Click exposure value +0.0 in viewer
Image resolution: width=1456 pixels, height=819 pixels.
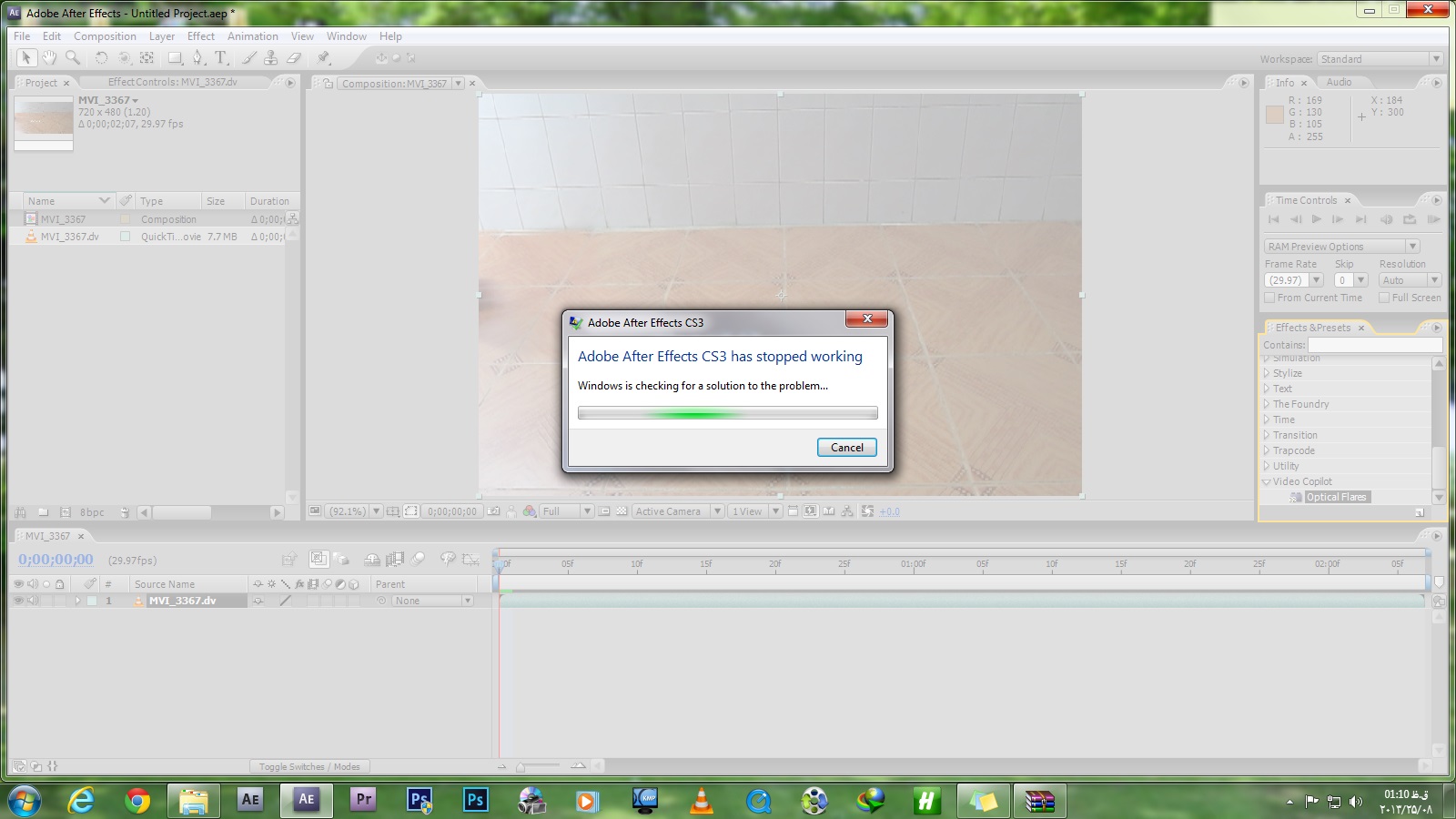[889, 511]
